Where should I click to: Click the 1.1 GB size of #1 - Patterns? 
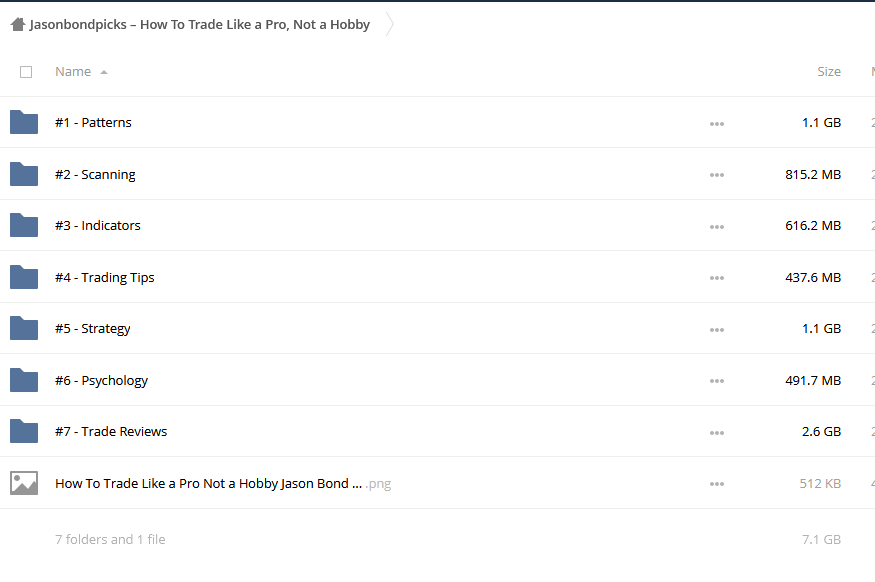coord(821,122)
